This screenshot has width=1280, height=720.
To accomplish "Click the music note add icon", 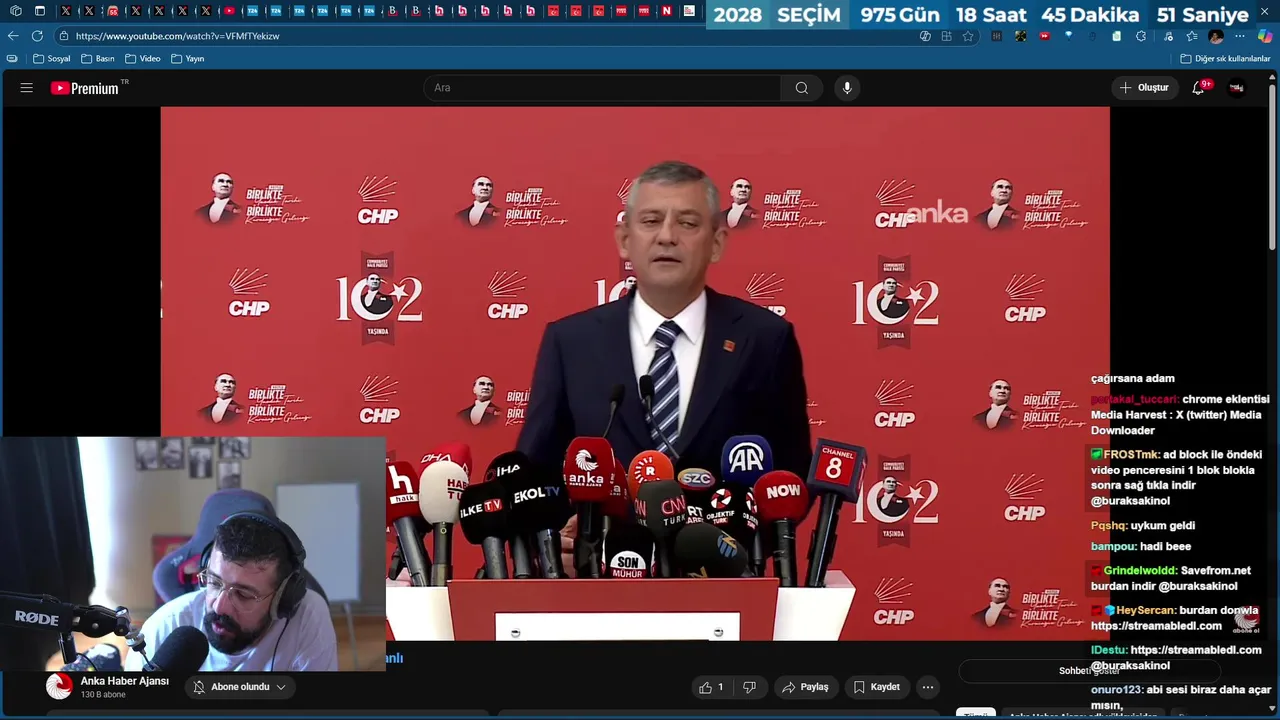I will tap(1168, 36).
